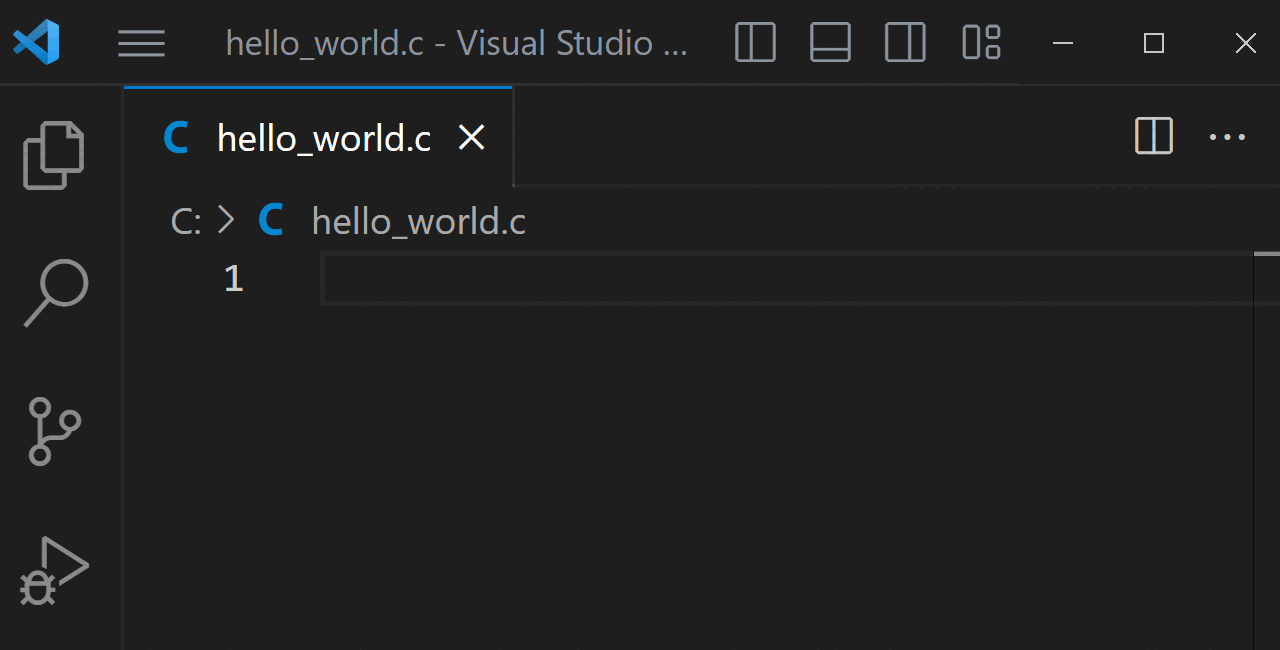Open the editor More Actions ellipsis menu

coord(1227,137)
